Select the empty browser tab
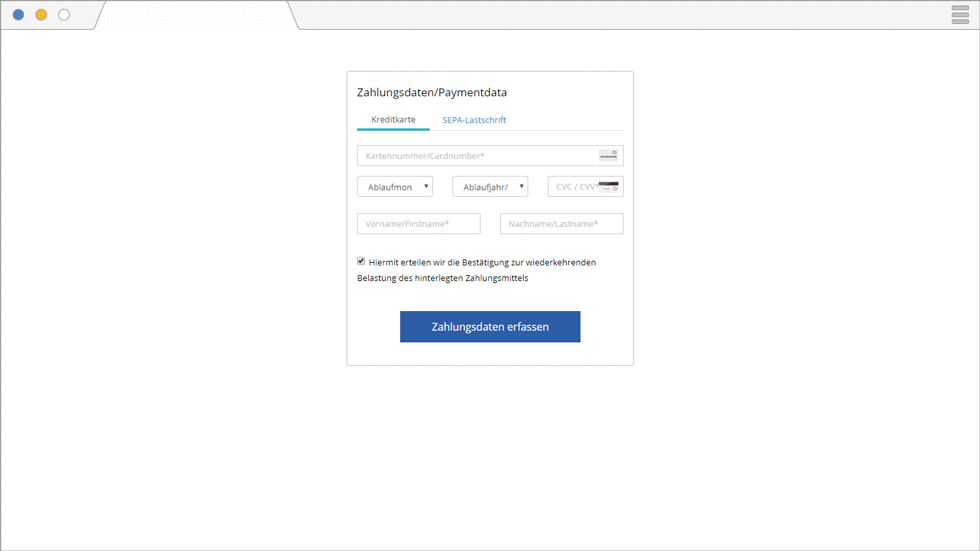 click(195, 16)
